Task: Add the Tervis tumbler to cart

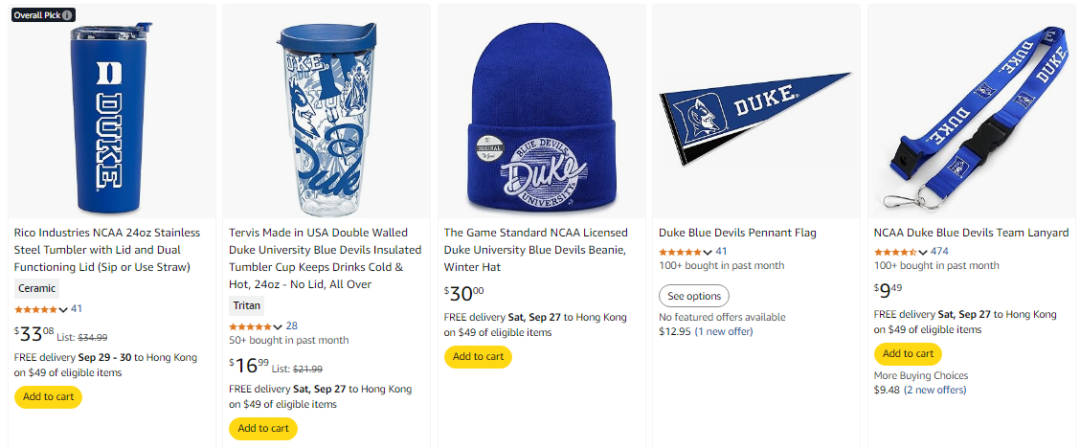Action: coord(263,429)
